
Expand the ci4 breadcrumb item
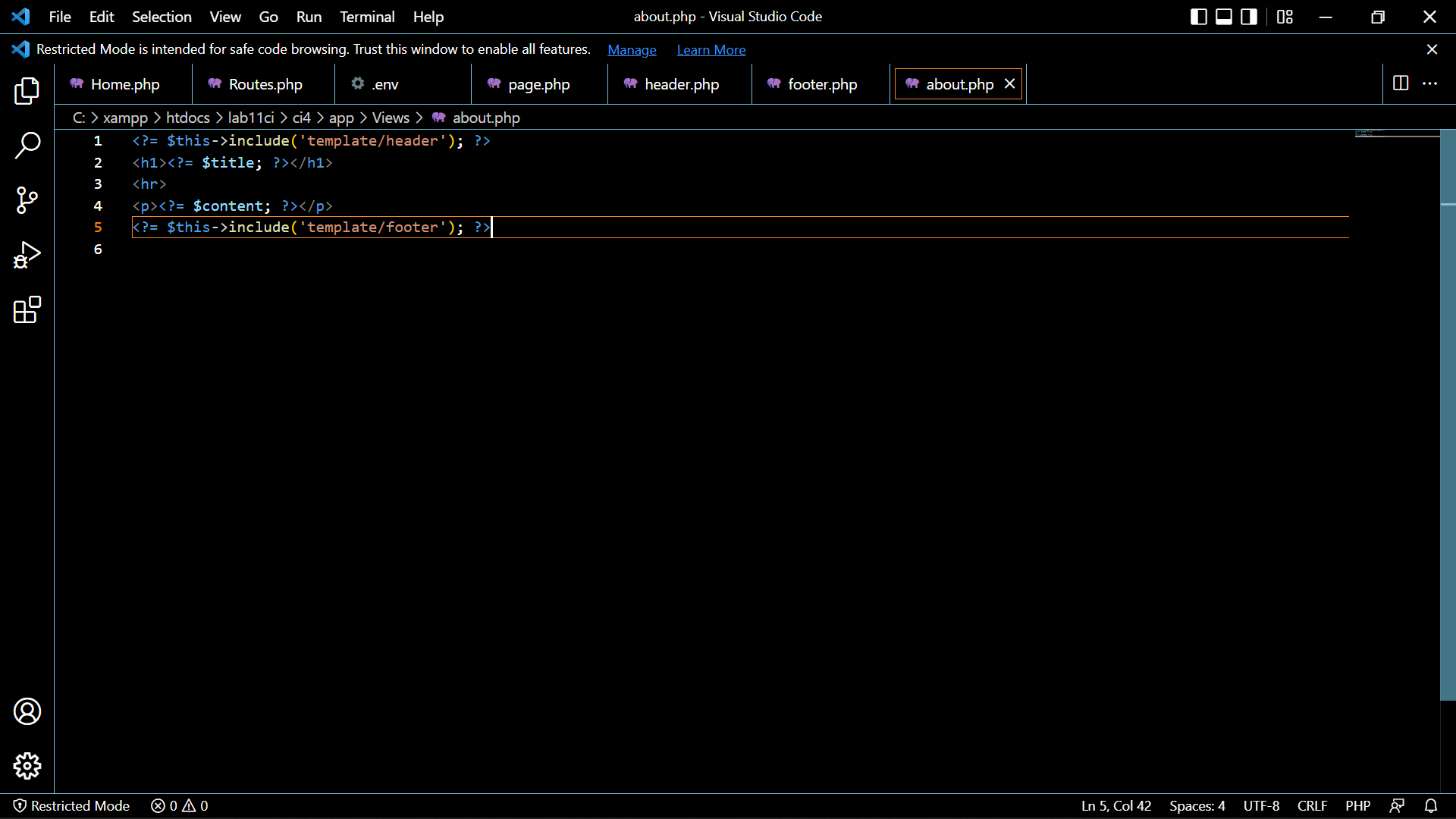pyautogui.click(x=301, y=118)
